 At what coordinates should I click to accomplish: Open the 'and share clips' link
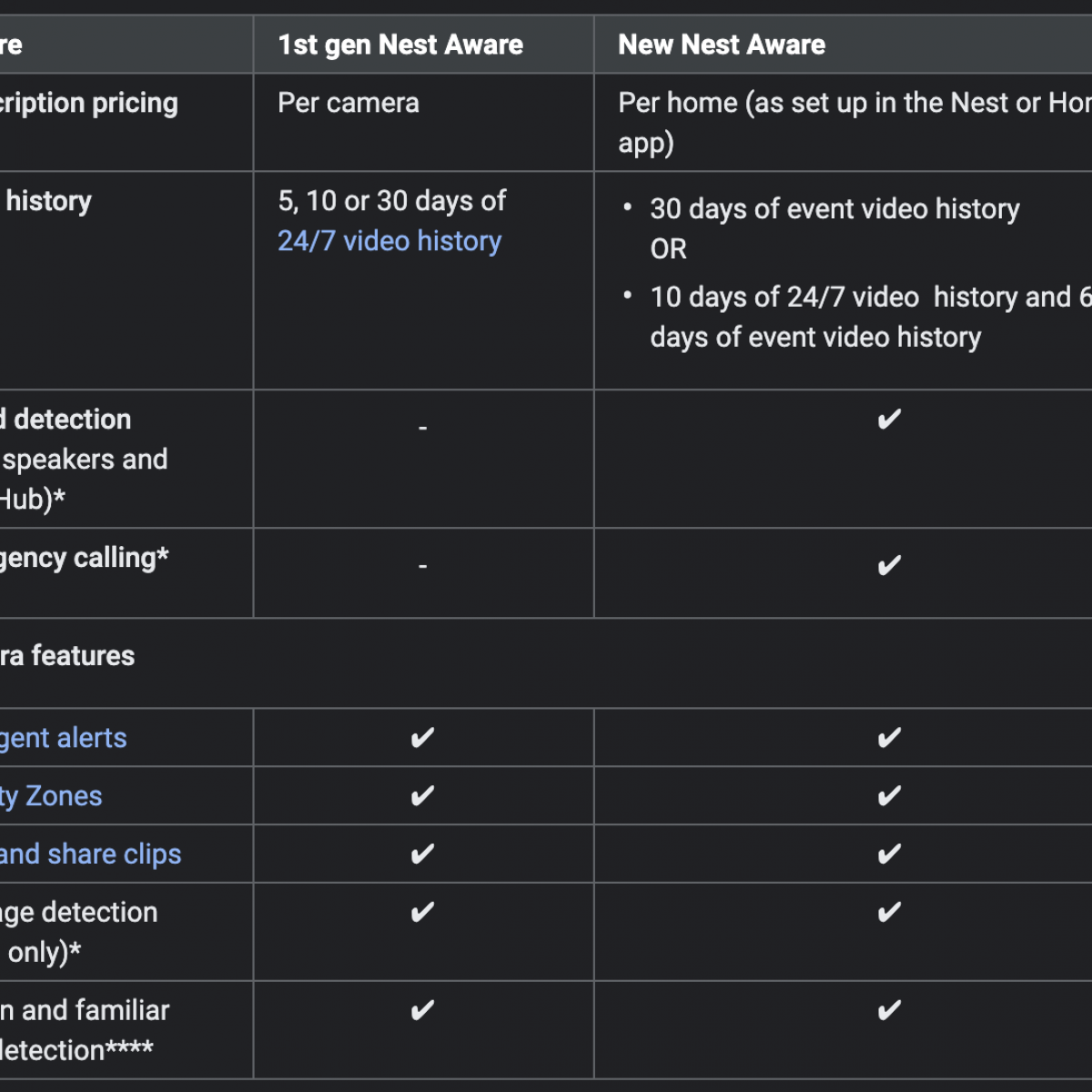pyautogui.click(x=90, y=854)
